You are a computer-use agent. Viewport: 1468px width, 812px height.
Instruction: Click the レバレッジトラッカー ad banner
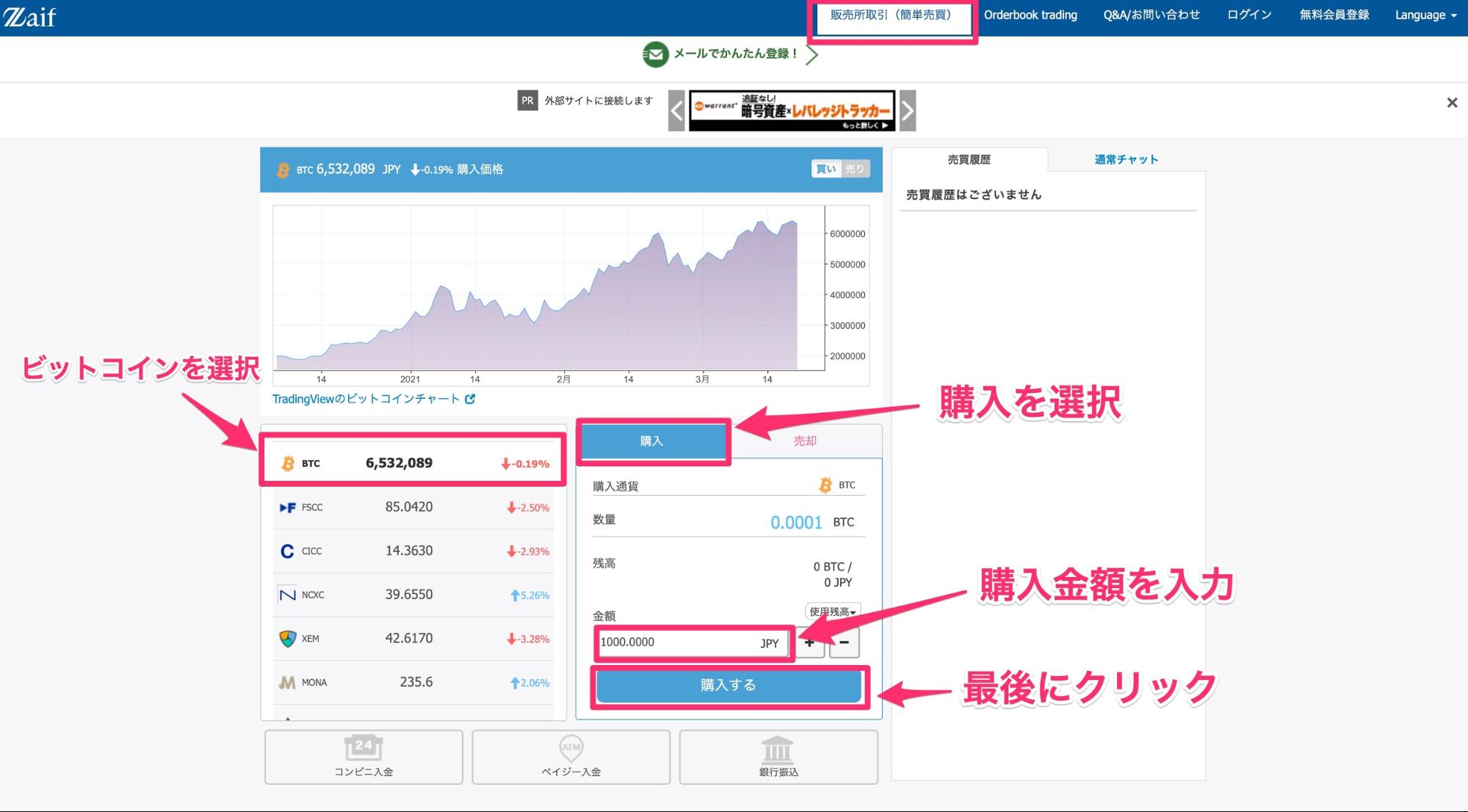coord(792,111)
